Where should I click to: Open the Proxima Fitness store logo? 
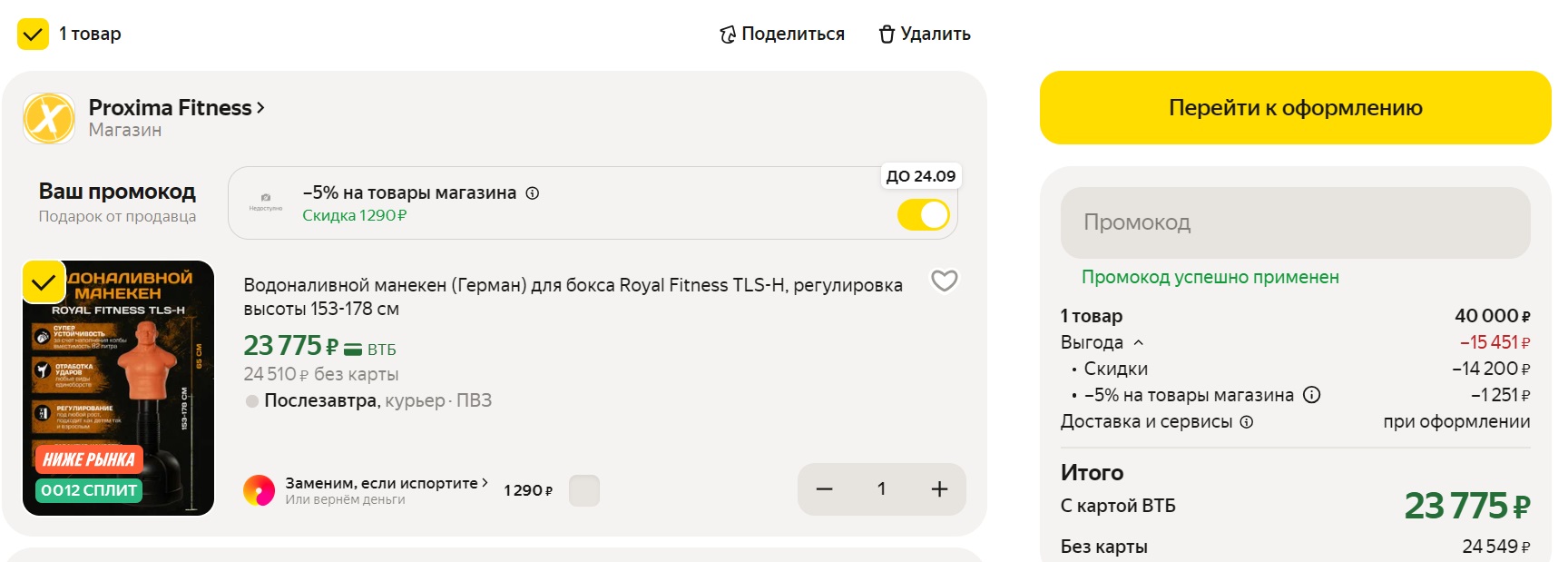click(49, 118)
